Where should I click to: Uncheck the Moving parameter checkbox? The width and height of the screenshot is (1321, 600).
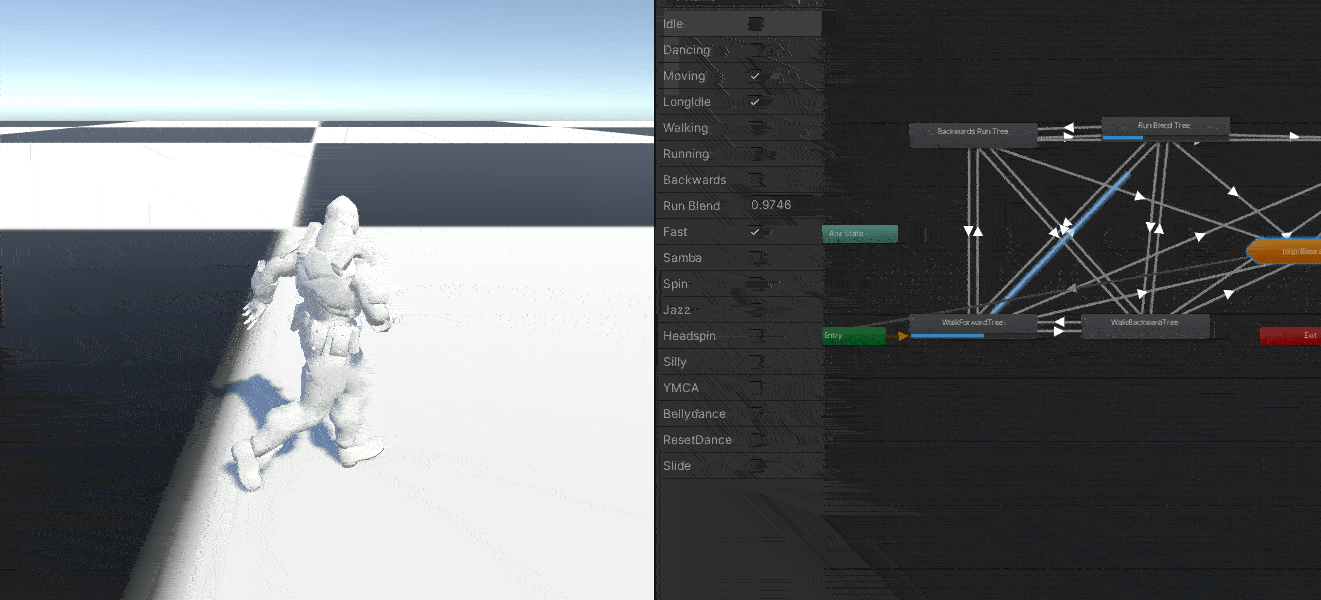pos(756,75)
